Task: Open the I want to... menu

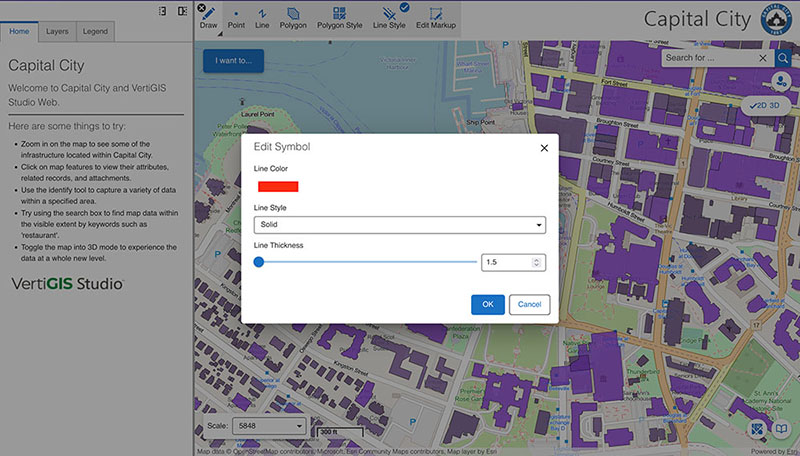Action: click(x=233, y=61)
